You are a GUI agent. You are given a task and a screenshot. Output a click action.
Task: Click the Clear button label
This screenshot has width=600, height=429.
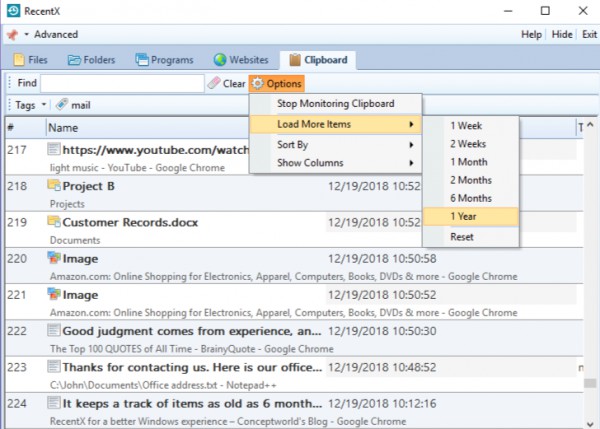234,83
